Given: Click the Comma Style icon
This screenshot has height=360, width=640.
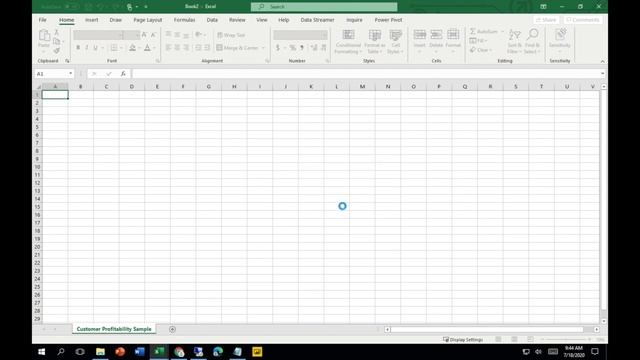Looking at the screenshot, I should point(302,48).
